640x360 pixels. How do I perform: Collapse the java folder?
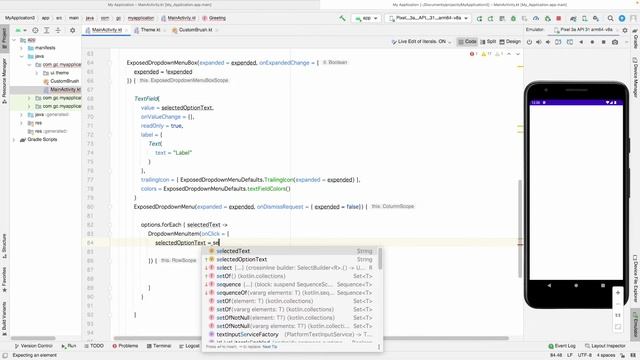coord(22,56)
